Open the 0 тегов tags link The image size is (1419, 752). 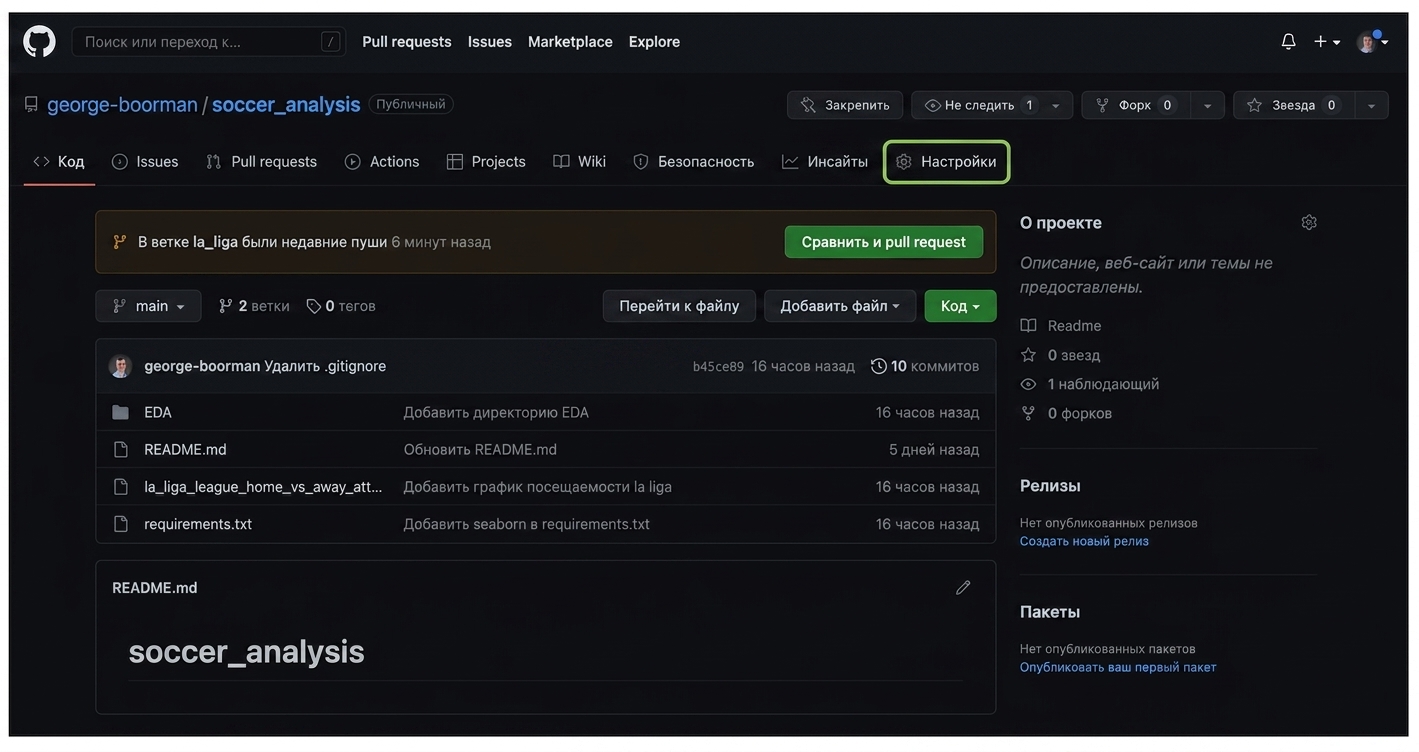pyautogui.click(x=341, y=306)
